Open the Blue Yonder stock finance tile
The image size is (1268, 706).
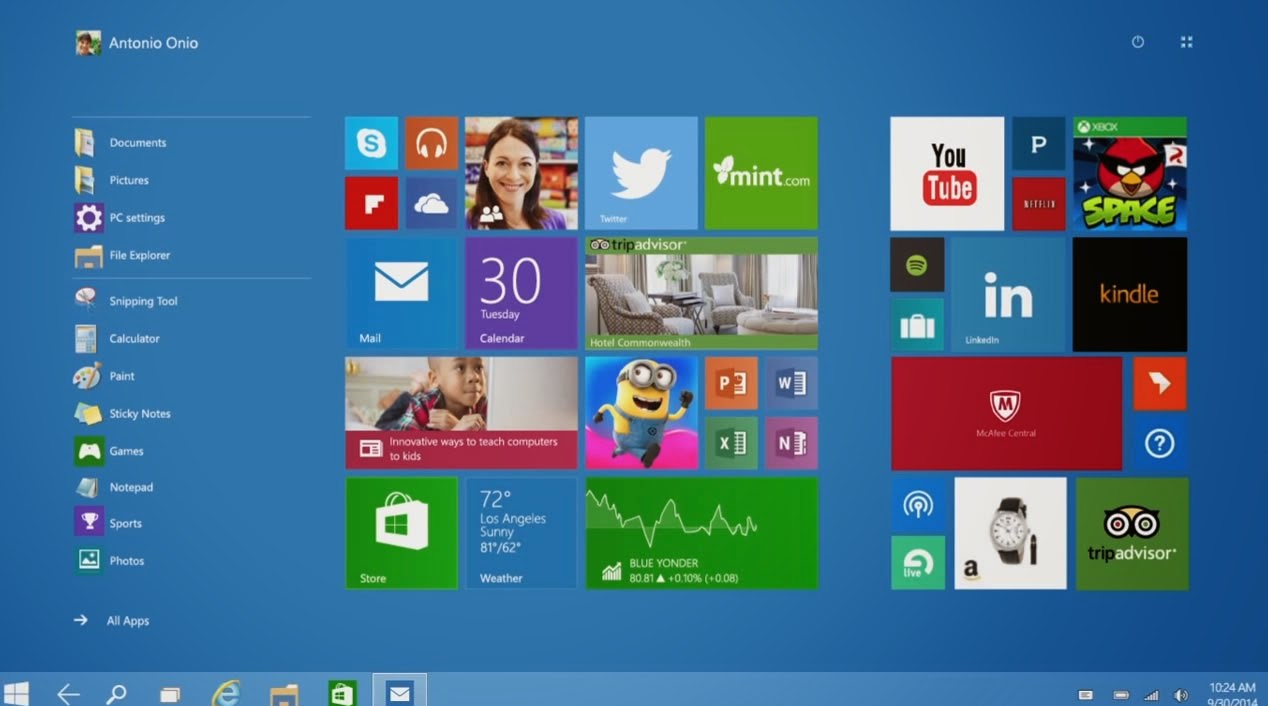click(x=701, y=533)
